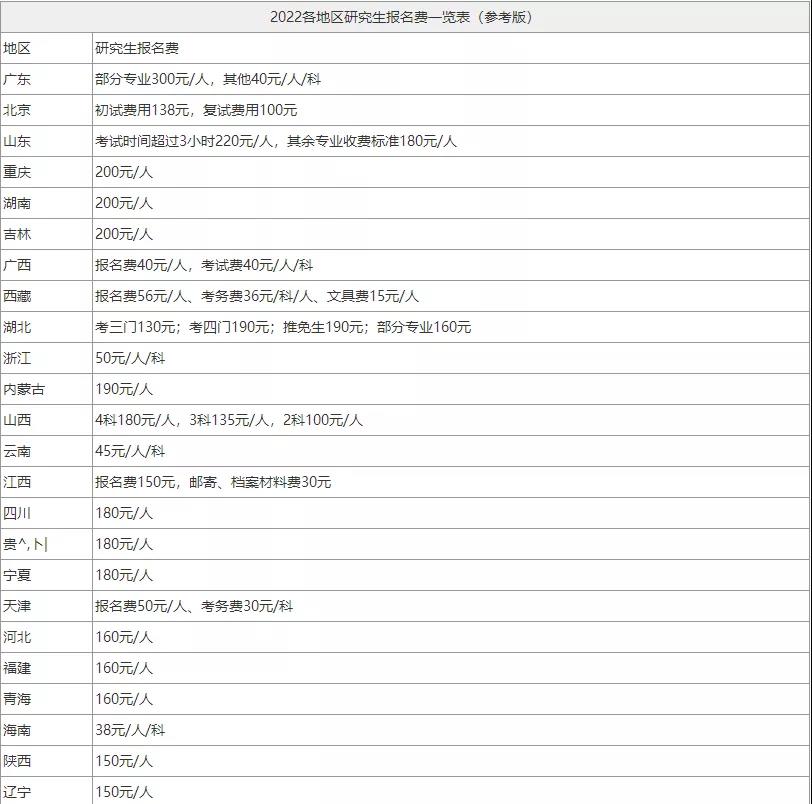Select the '地区' column header cell
This screenshot has height=804, width=812.
[16, 48]
